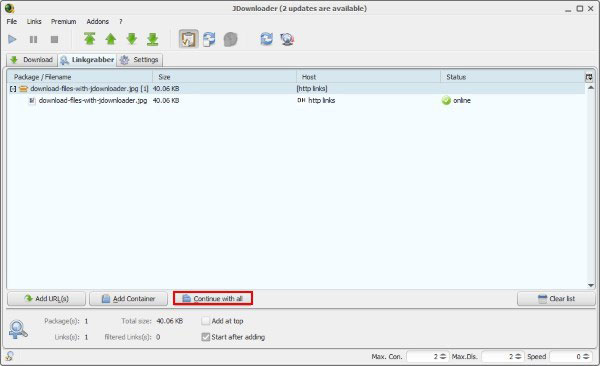
Task: Open the File menu
Action: click(x=11, y=21)
